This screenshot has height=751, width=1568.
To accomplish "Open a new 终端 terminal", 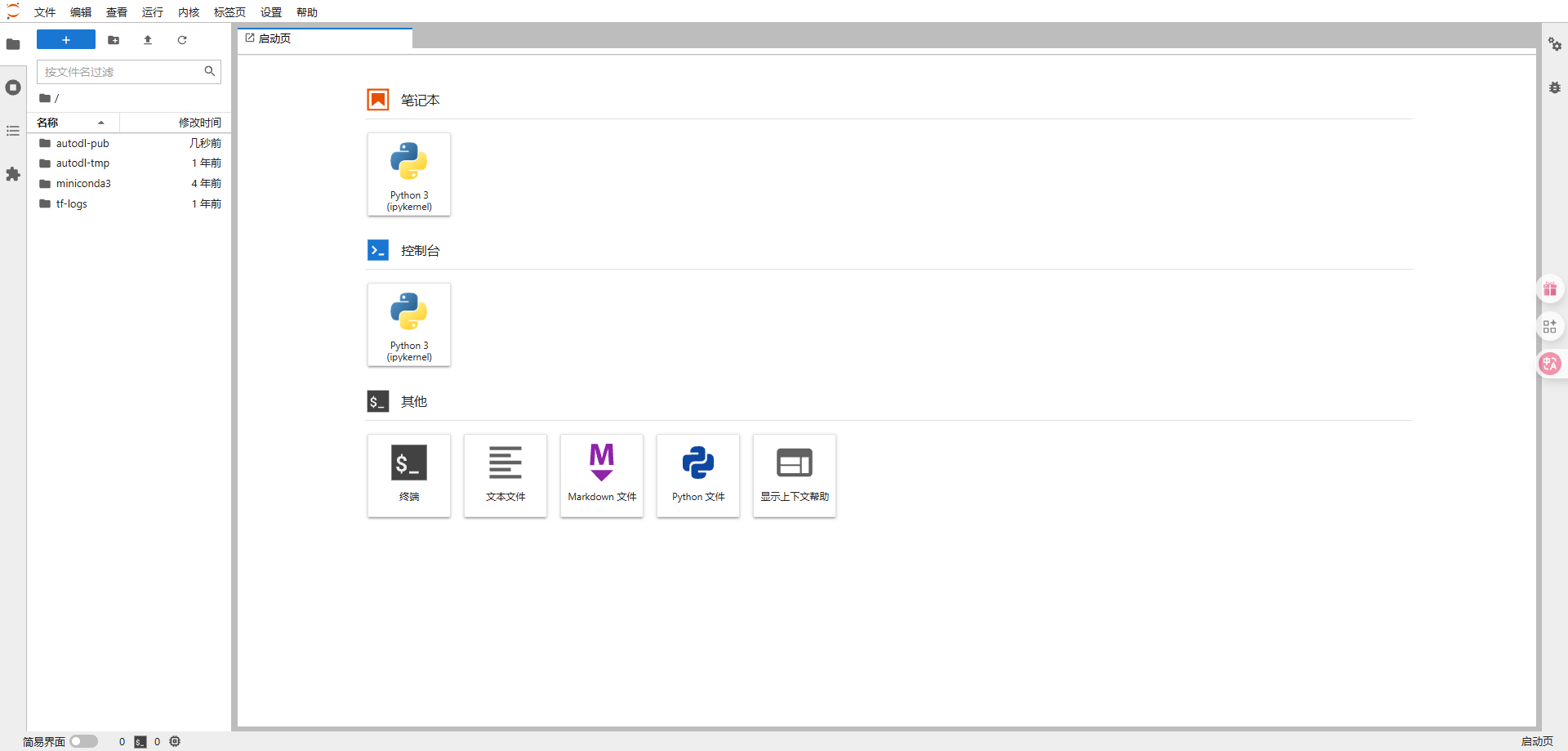I will (409, 476).
